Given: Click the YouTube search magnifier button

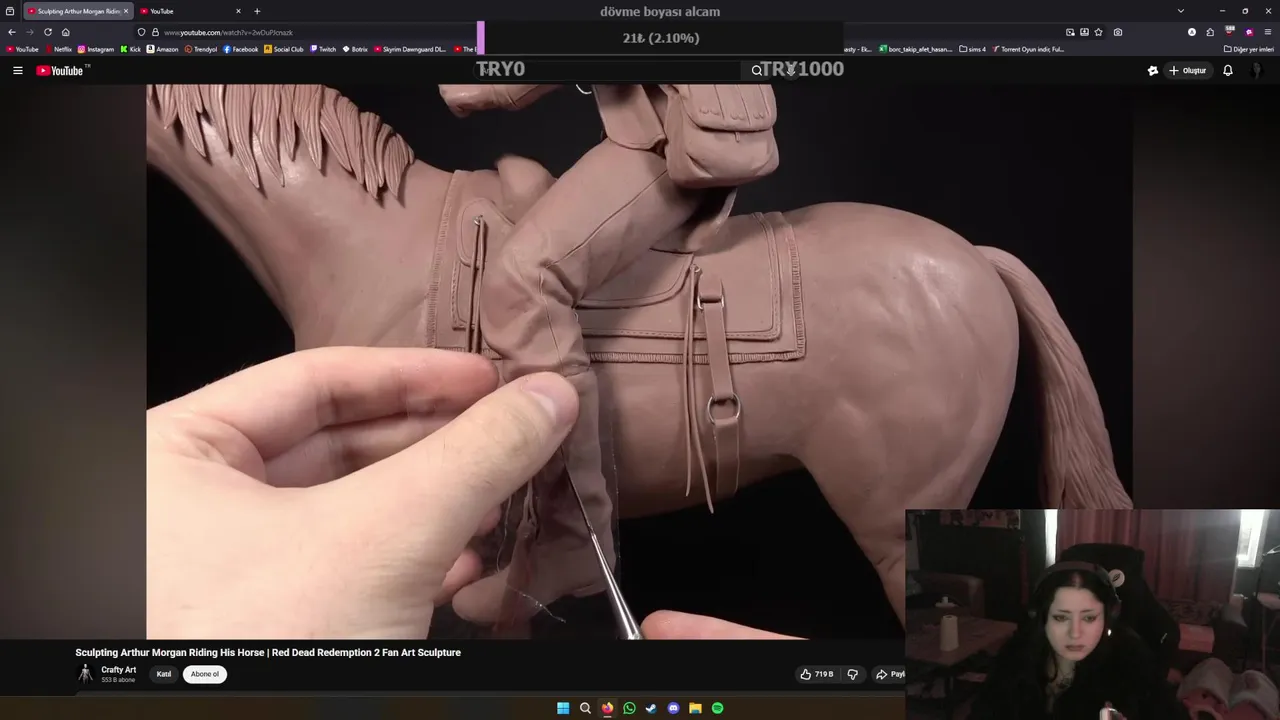Looking at the screenshot, I should (757, 71).
